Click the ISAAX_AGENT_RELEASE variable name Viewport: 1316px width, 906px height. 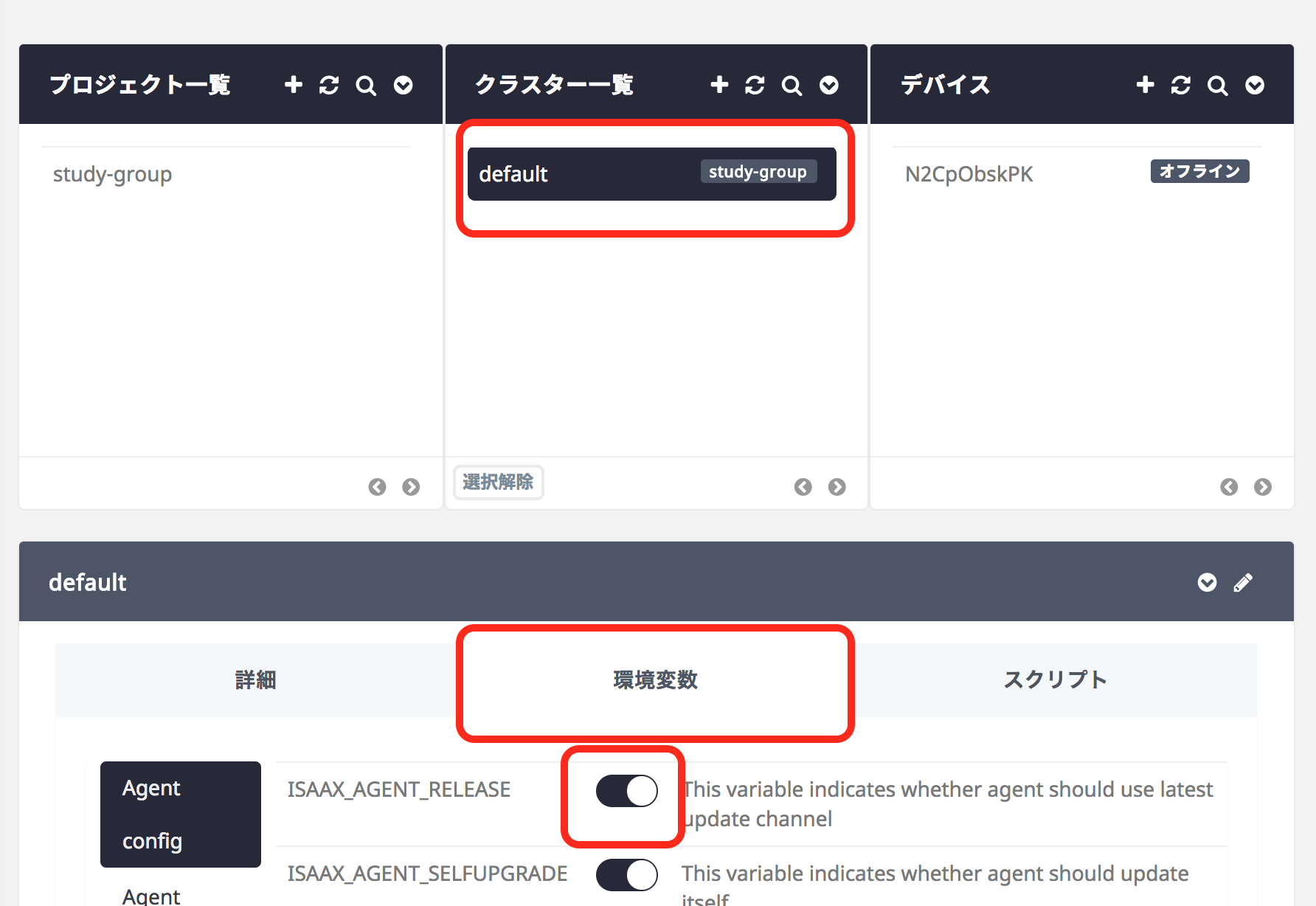tap(399, 789)
